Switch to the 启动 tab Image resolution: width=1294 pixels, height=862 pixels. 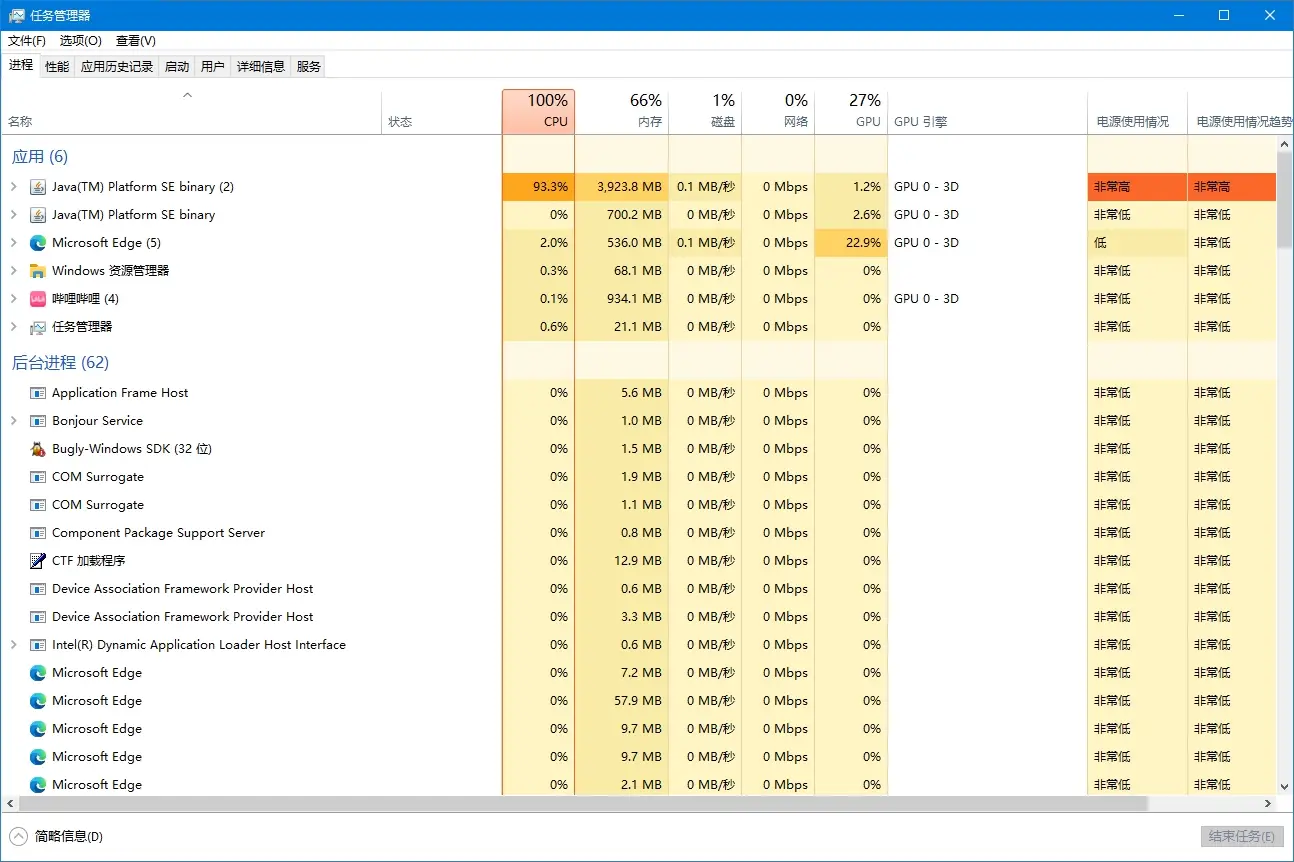pyautogui.click(x=177, y=67)
